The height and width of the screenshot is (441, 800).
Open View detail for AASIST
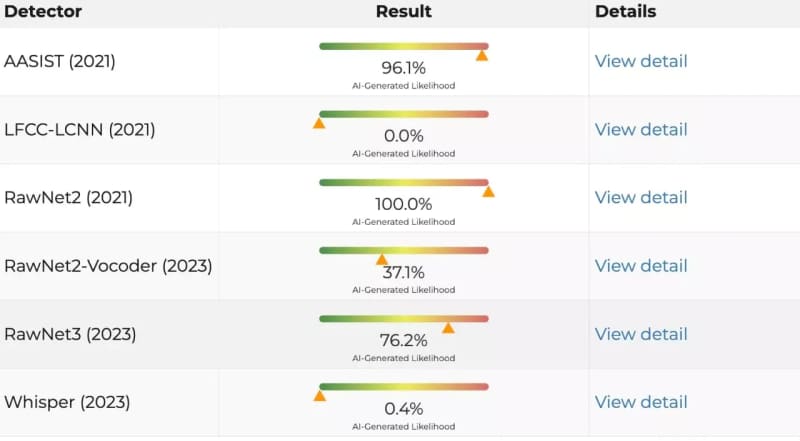(641, 61)
